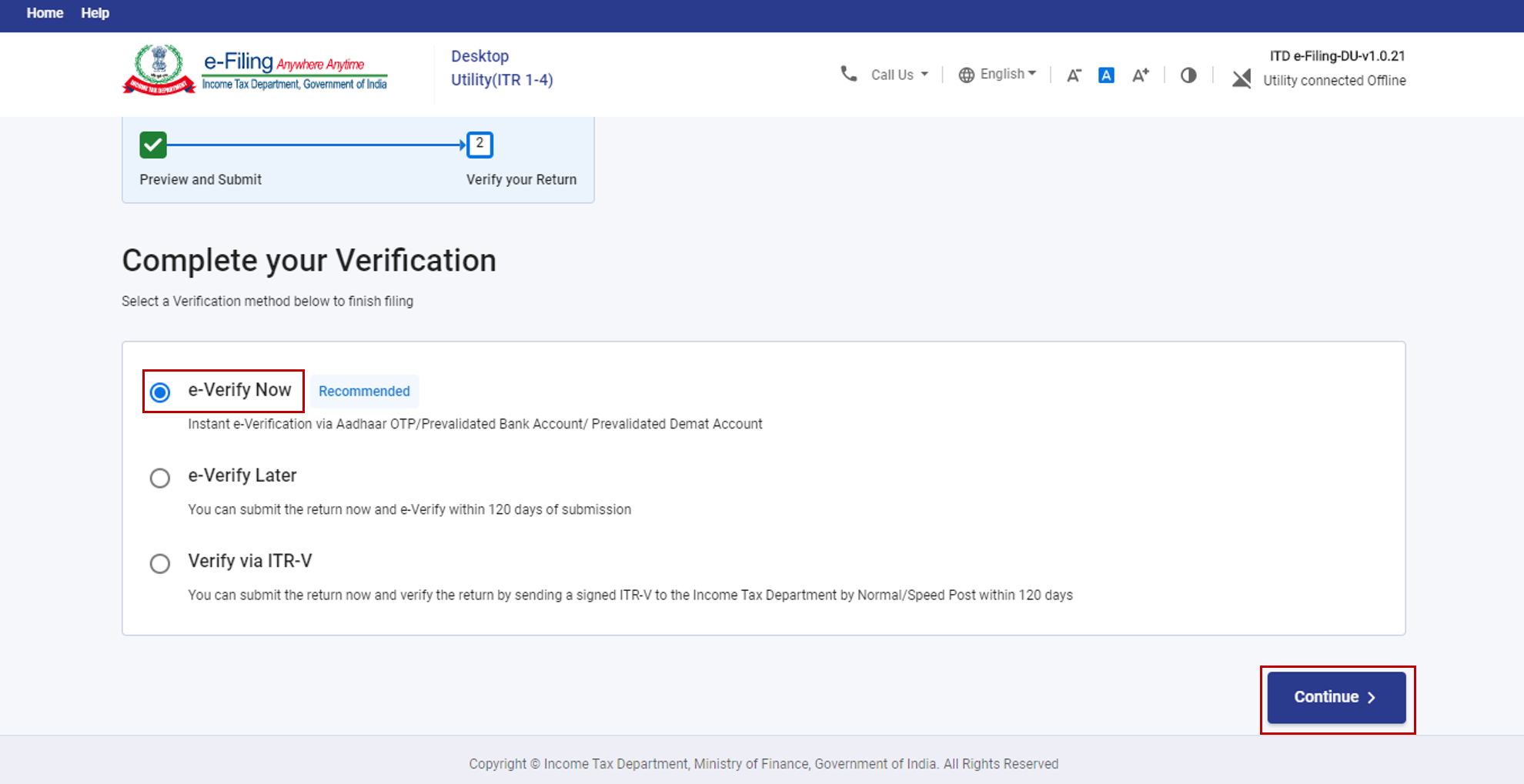The width and height of the screenshot is (1524, 784).
Task: Open the Home menu item
Action: tap(45, 13)
